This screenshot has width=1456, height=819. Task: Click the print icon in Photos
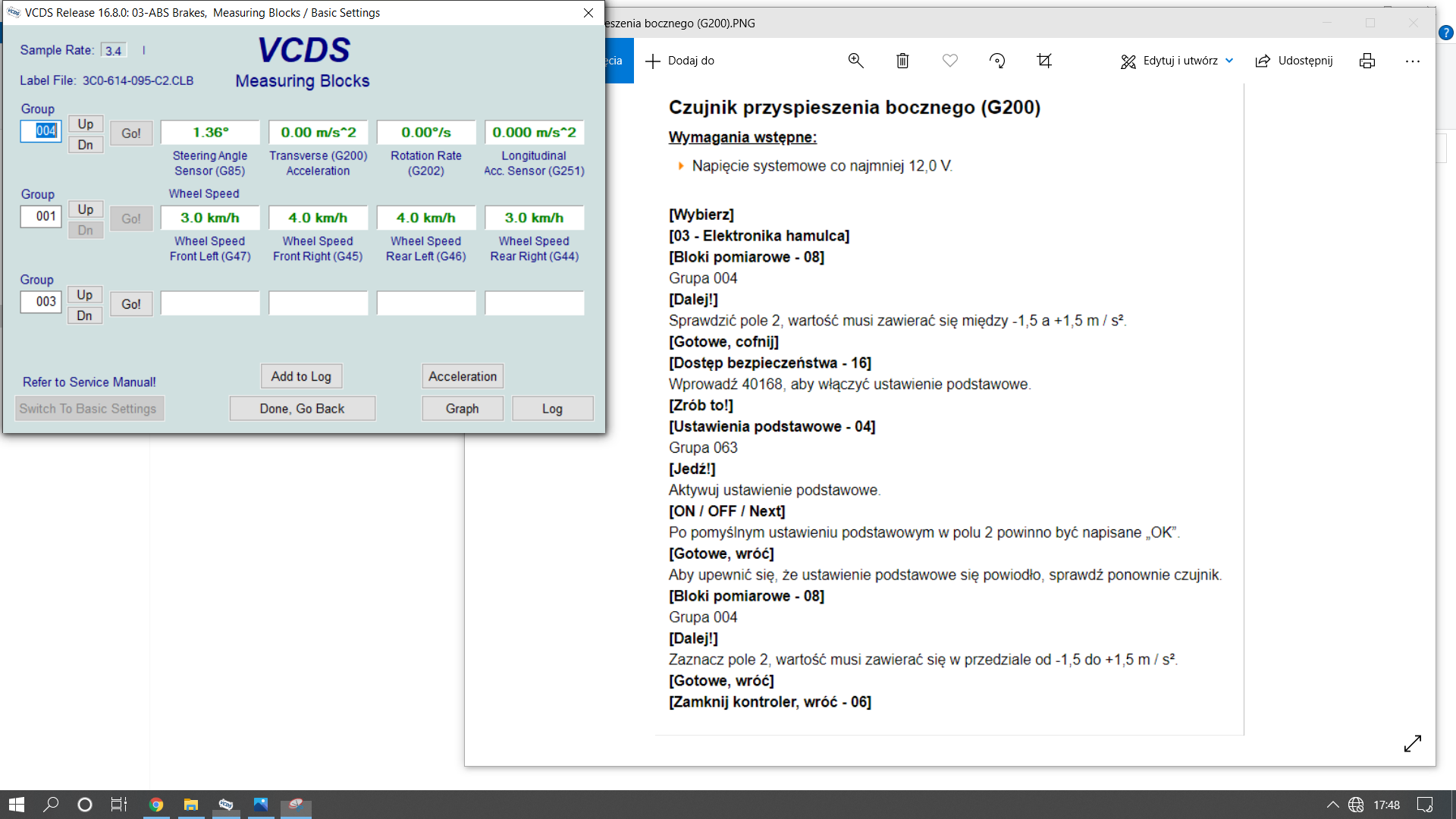(1367, 61)
